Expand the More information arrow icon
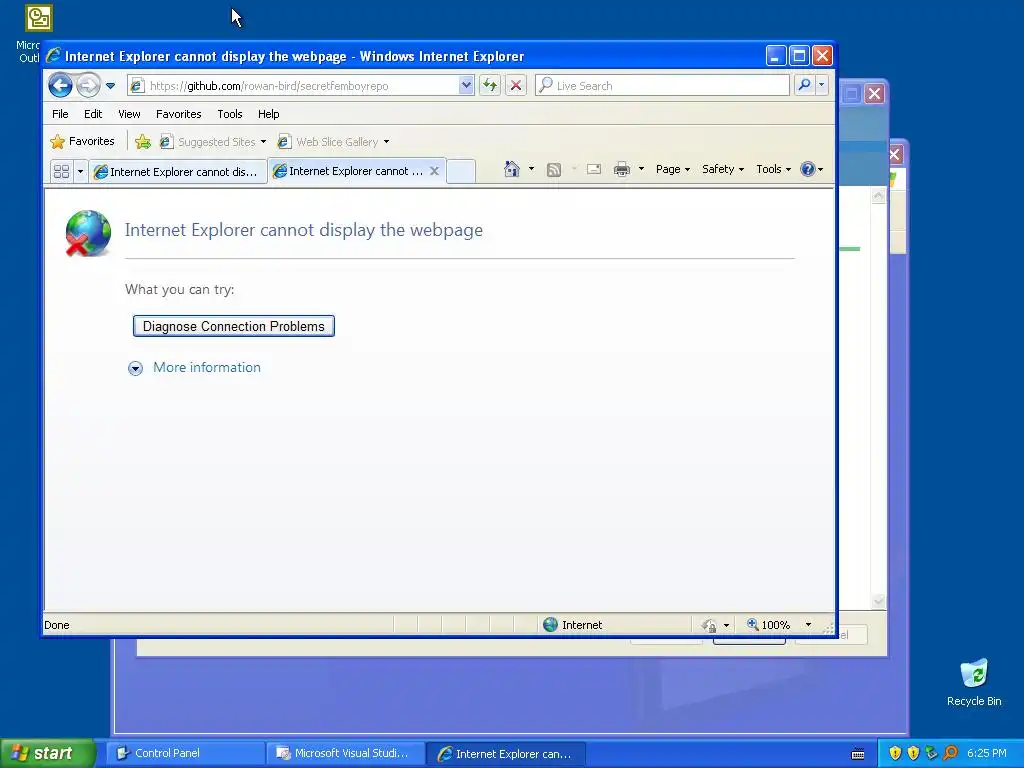The height and width of the screenshot is (768, 1024). pos(135,368)
